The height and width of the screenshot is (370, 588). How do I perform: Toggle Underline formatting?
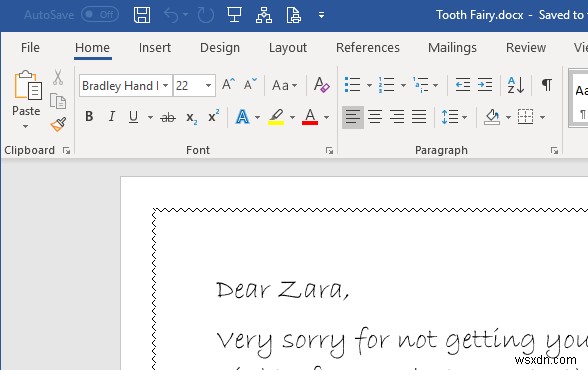click(133, 117)
